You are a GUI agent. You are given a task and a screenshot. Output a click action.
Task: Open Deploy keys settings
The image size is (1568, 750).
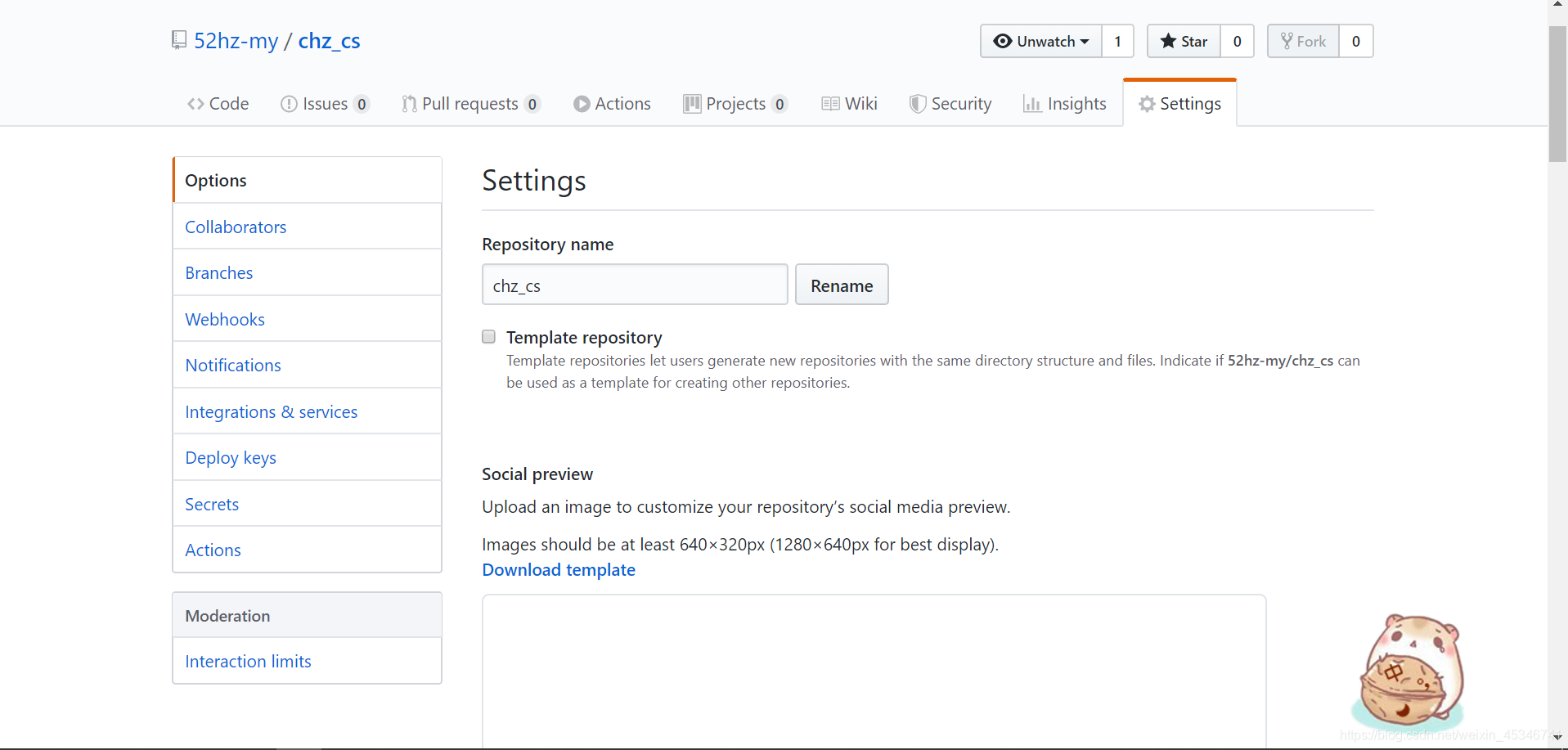tap(308, 457)
